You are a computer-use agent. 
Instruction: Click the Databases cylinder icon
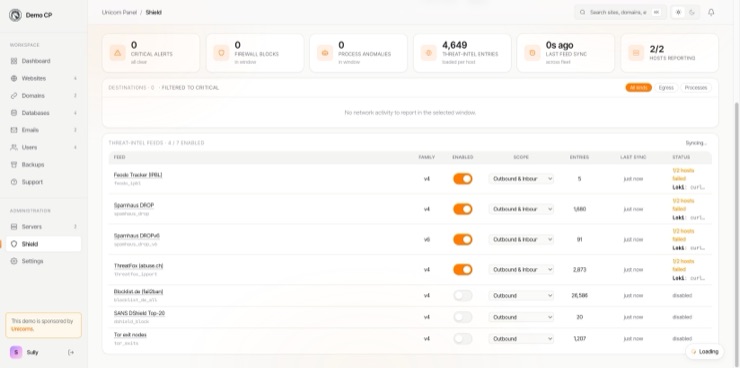14,113
